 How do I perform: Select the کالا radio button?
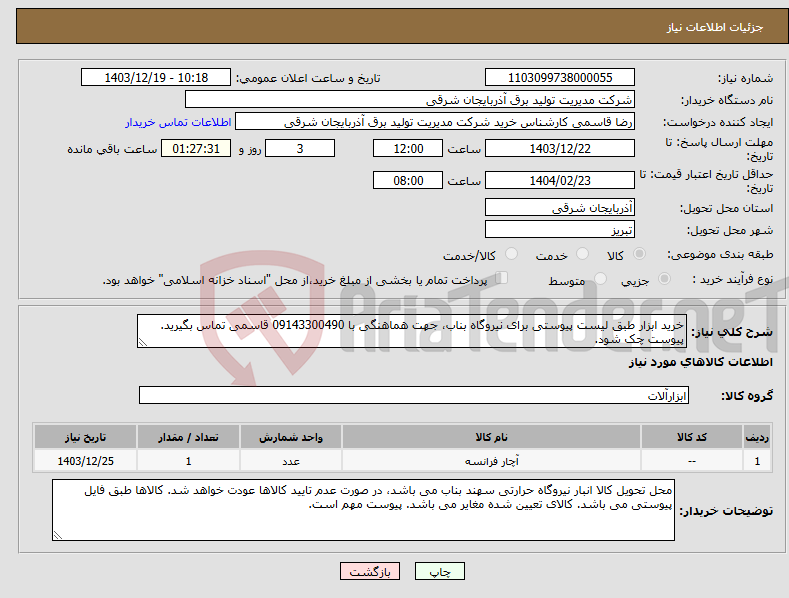tap(640, 254)
